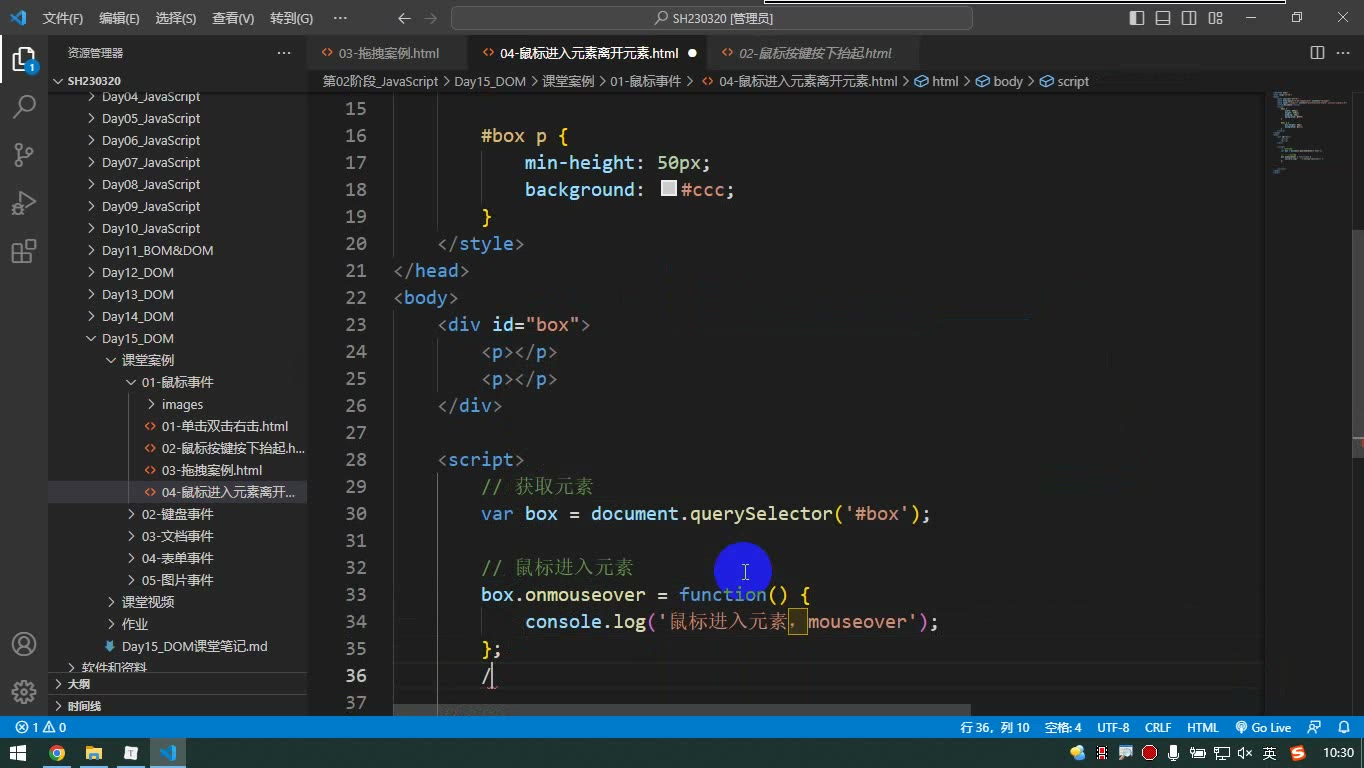Collapse the 课堂案例 folder
The height and width of the screenshot is (768, 1364).
pyautogui.click(x=177, y=360)
